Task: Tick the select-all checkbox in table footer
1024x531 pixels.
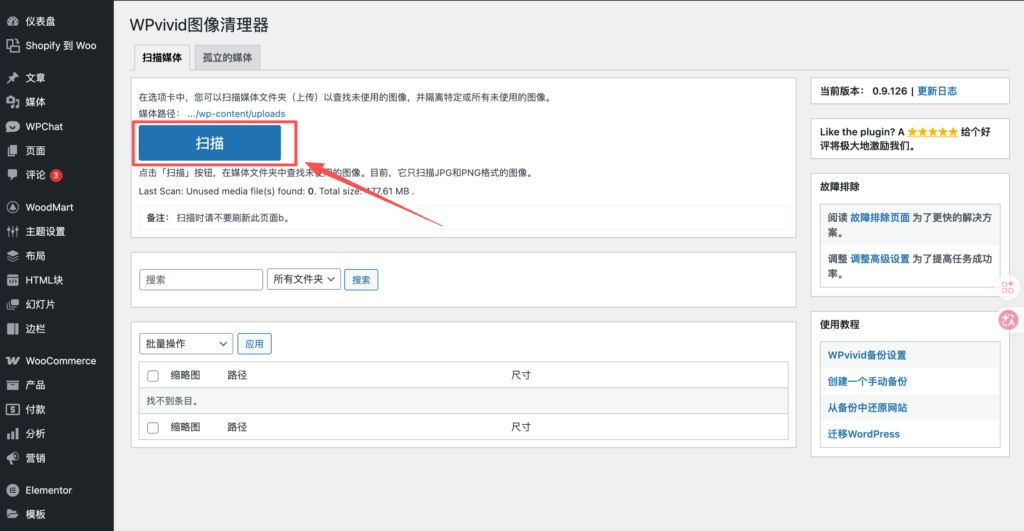Action: tap(153, 428)
